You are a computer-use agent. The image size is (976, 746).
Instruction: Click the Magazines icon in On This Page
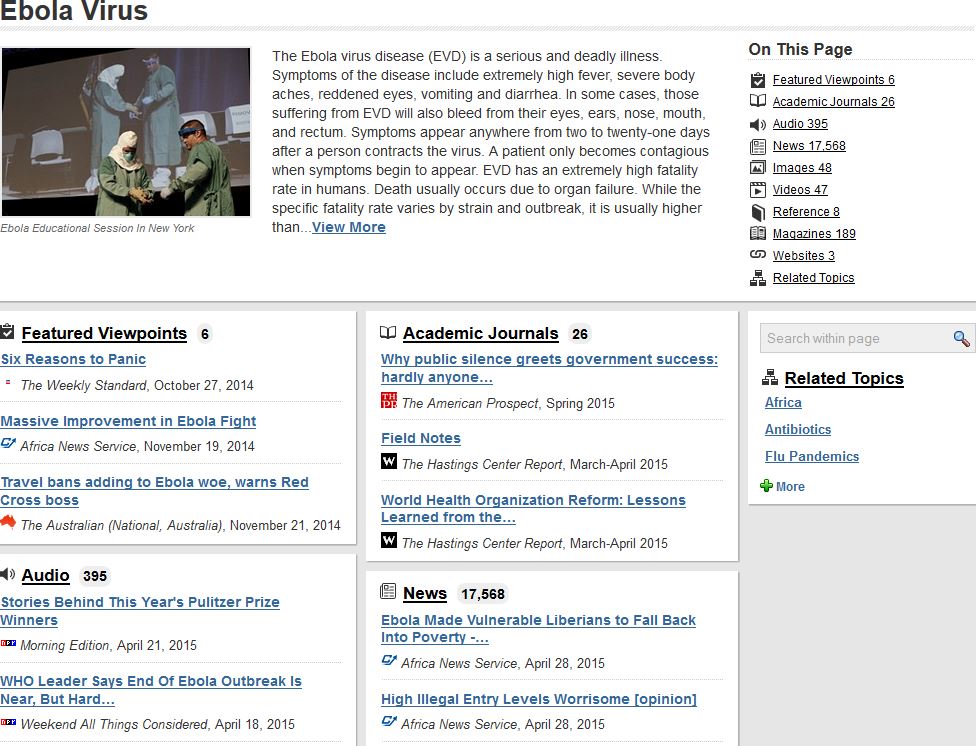point(757,234)
